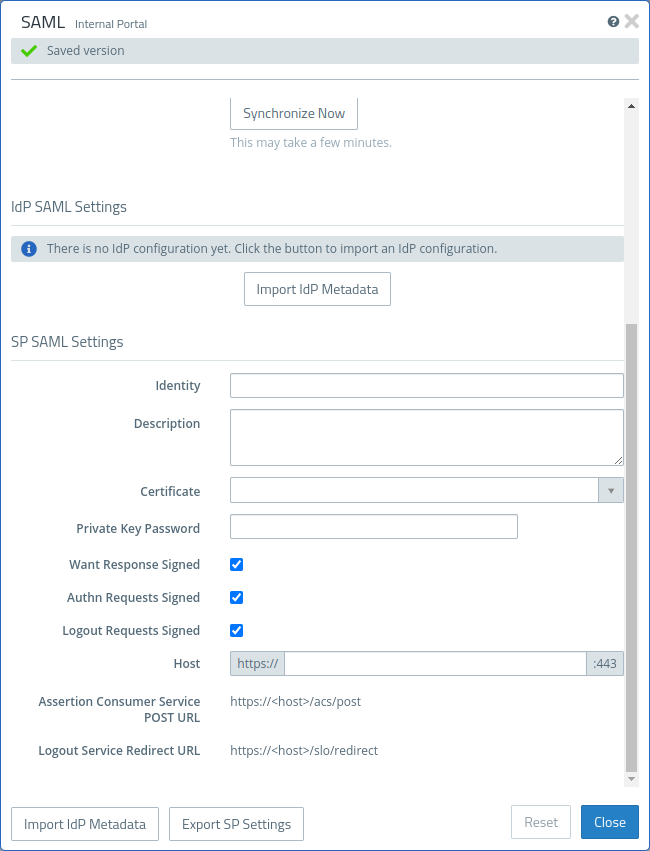Click Import IdP Metadata in IdP settings section
This screenshot has height=851, width=650.
317,290
